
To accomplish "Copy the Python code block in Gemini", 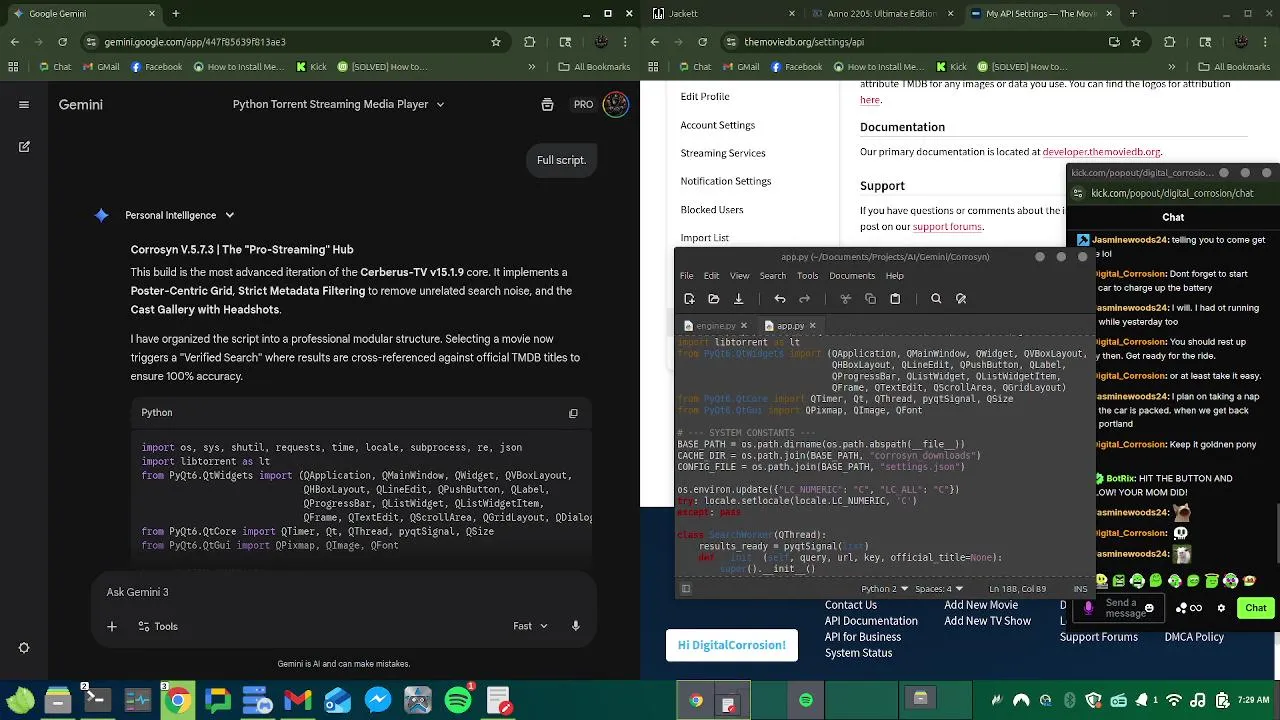I will (573, 413).
